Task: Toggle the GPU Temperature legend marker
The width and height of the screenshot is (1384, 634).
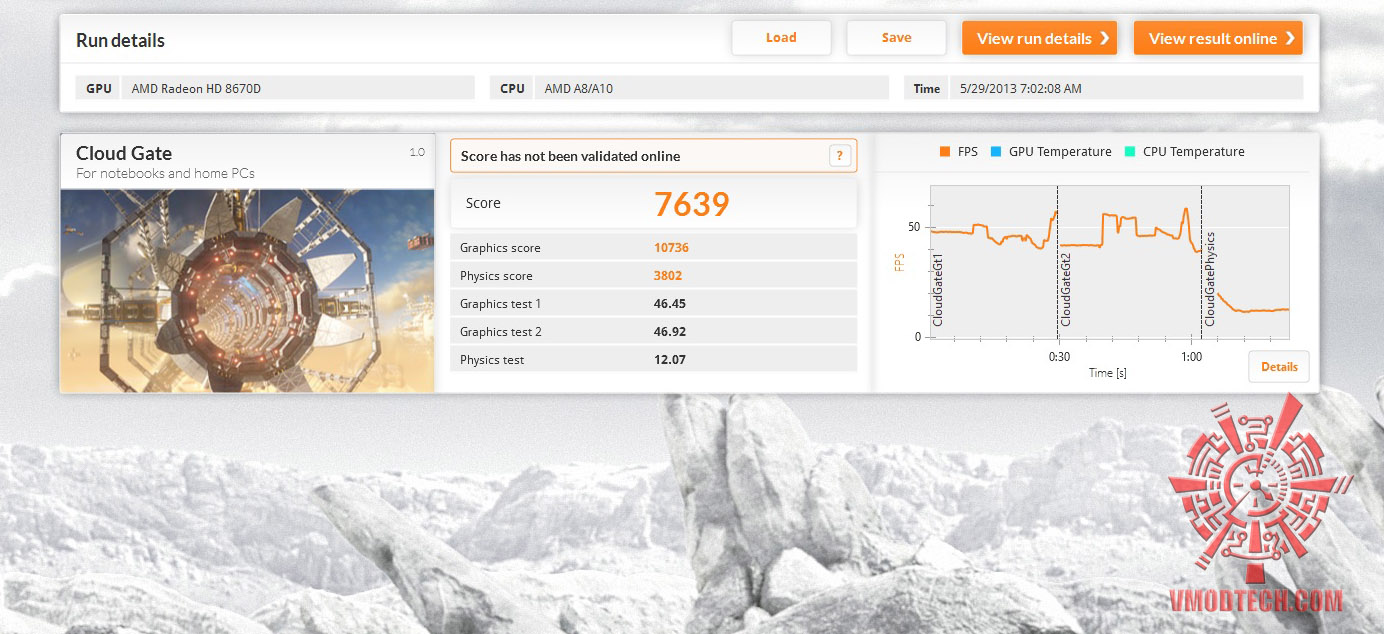Action: 995,152
